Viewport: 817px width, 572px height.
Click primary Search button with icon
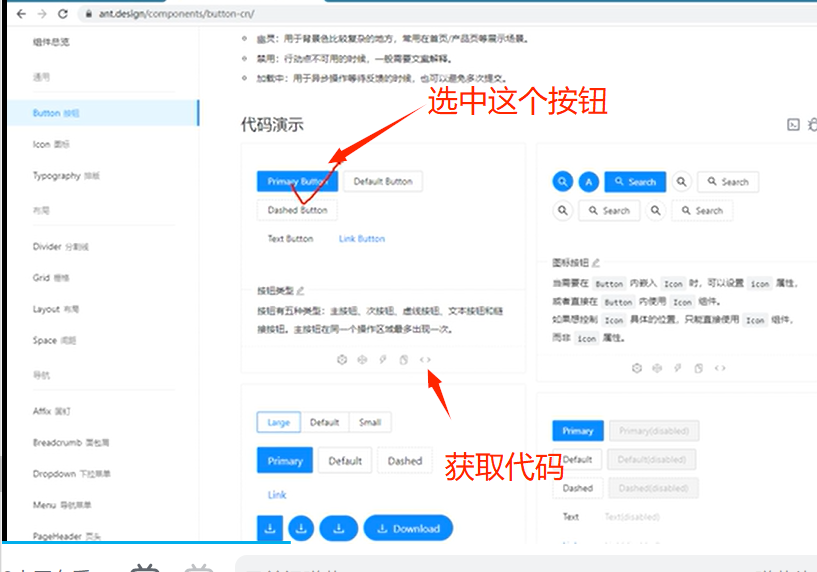coord(635,182)
